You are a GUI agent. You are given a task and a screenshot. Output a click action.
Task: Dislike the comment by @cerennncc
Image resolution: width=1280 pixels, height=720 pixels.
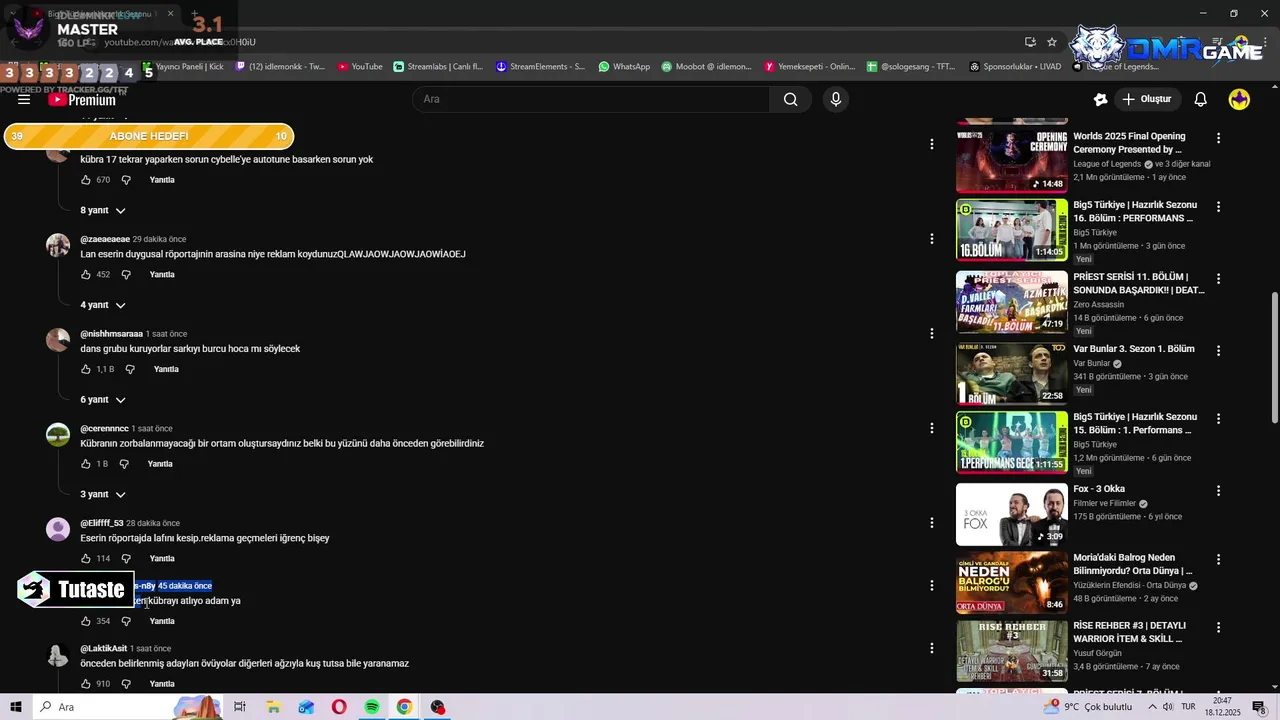(124, 464)
